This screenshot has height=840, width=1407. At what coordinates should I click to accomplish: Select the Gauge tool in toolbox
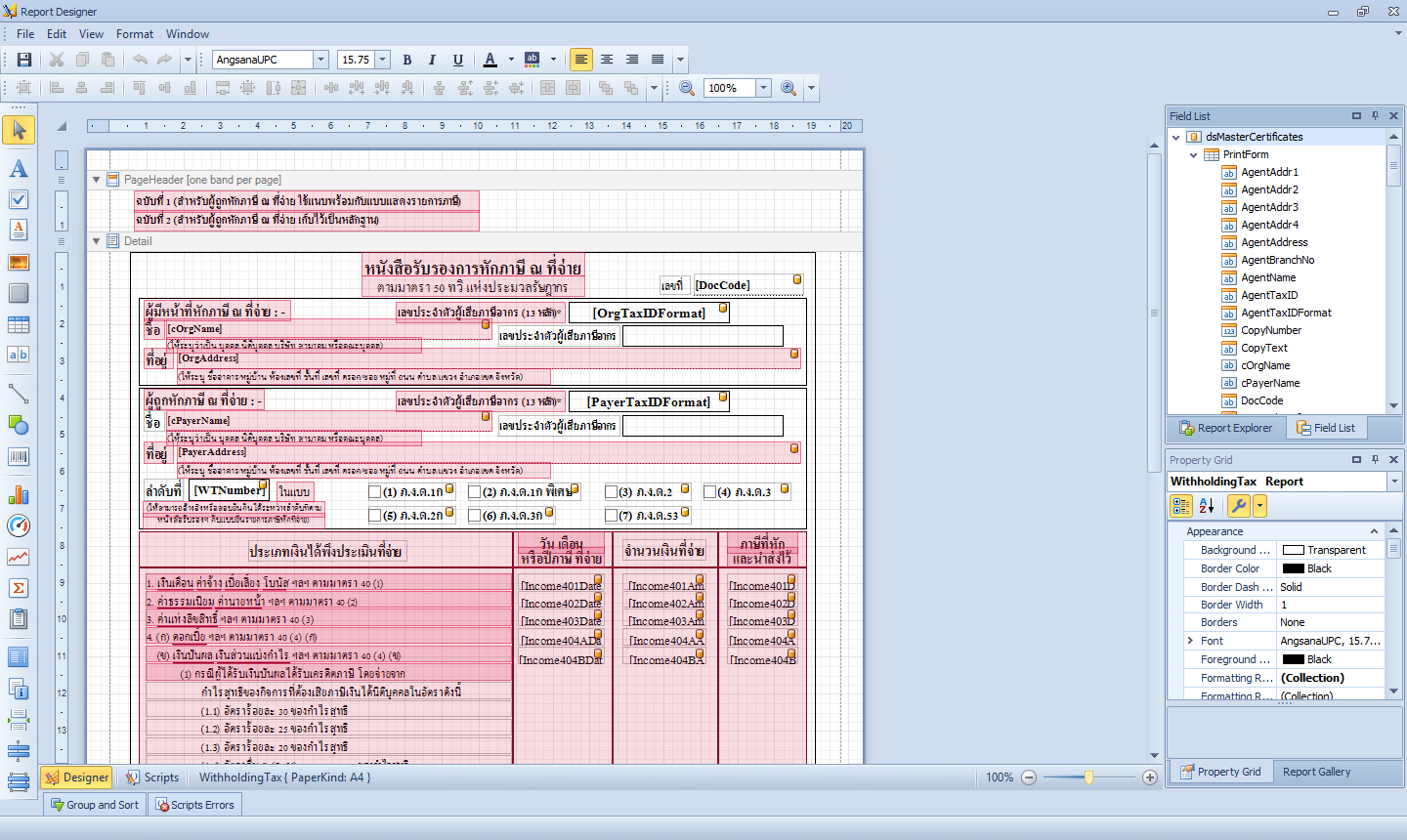[x=19, y=525]
